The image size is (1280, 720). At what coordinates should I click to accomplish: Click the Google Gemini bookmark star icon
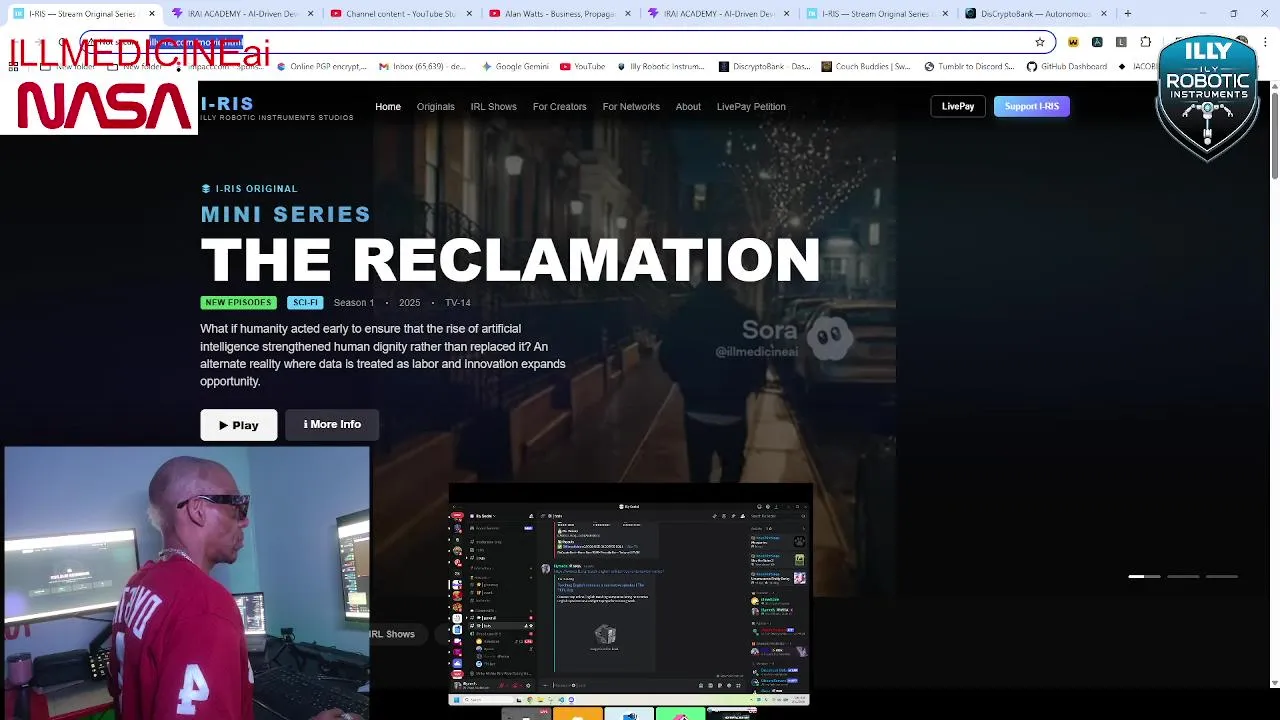487,67
